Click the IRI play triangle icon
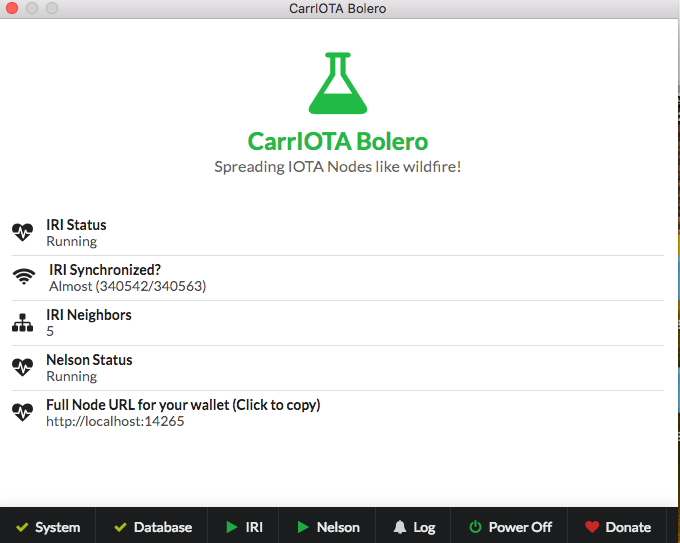The height and width of the screenshot is (543, 680). (232, 527)
